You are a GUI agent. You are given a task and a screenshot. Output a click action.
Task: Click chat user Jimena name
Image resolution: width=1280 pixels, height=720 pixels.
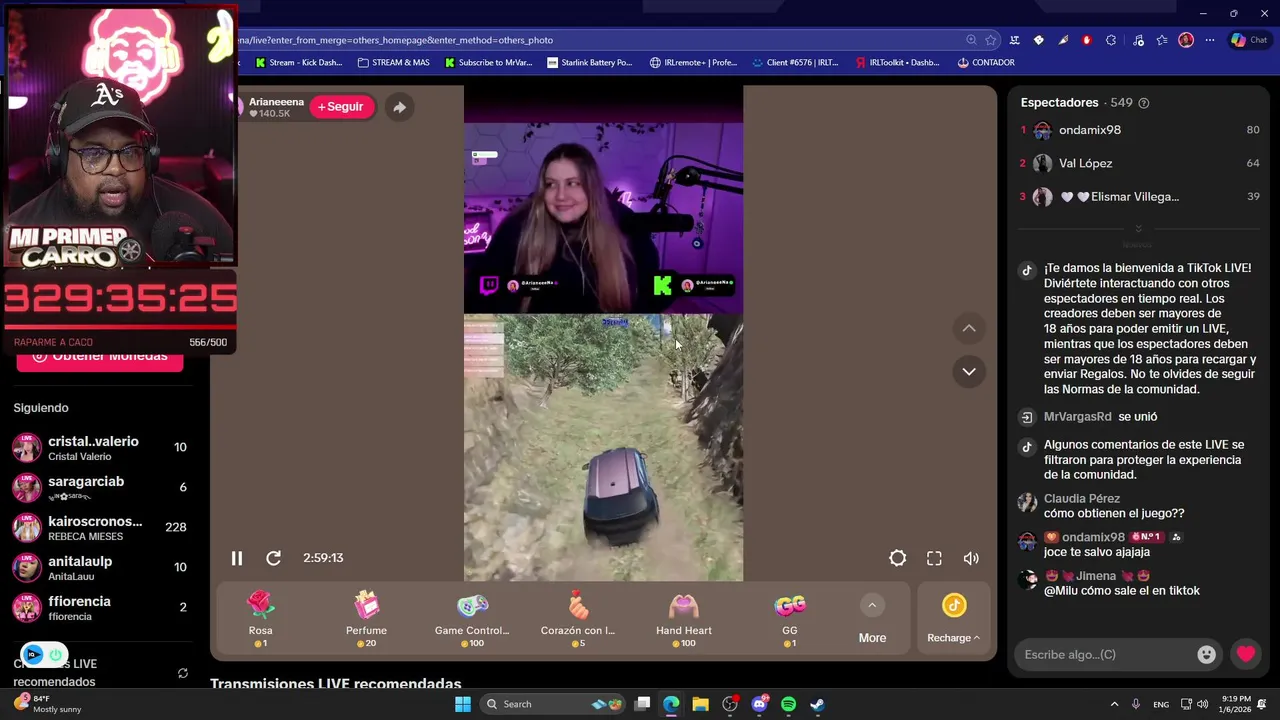(x=1096, y=576)
